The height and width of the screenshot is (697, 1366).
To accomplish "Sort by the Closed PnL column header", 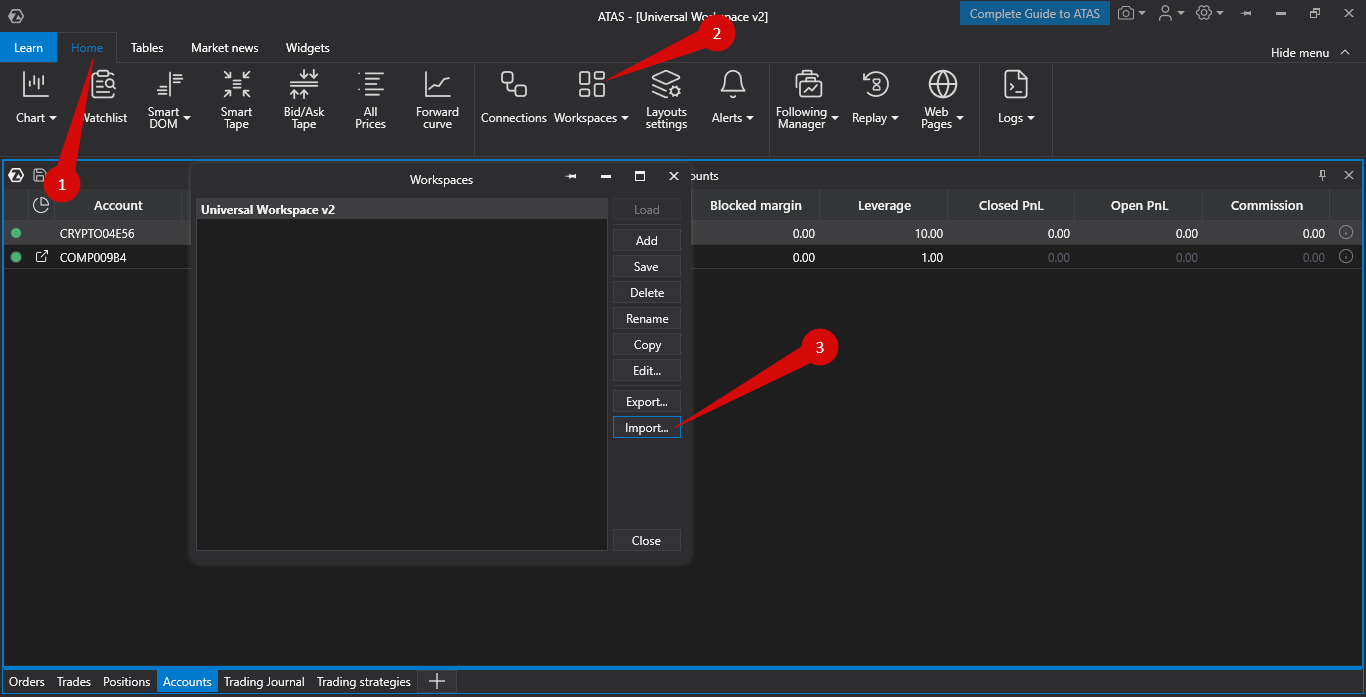I will tap(1011, 205).
